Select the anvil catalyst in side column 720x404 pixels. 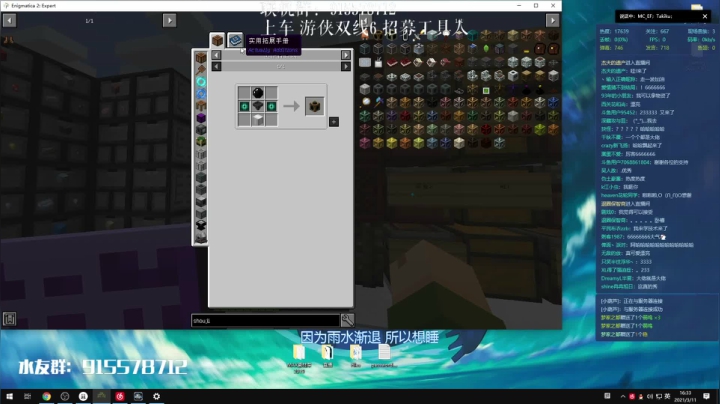tap(201, 225)
